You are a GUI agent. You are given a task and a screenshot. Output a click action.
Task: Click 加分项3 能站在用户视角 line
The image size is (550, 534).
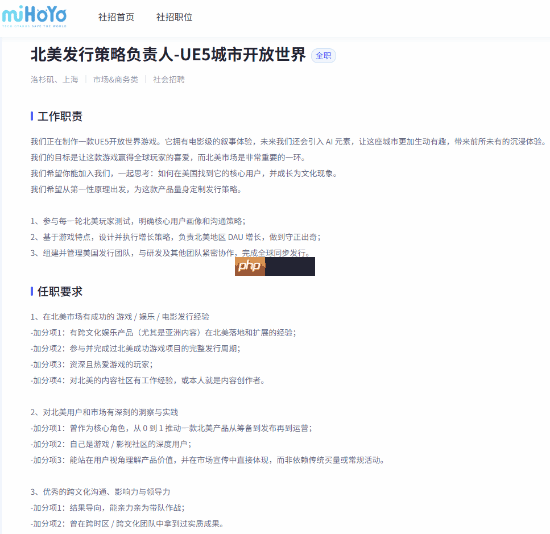click(x=207, y=460)
